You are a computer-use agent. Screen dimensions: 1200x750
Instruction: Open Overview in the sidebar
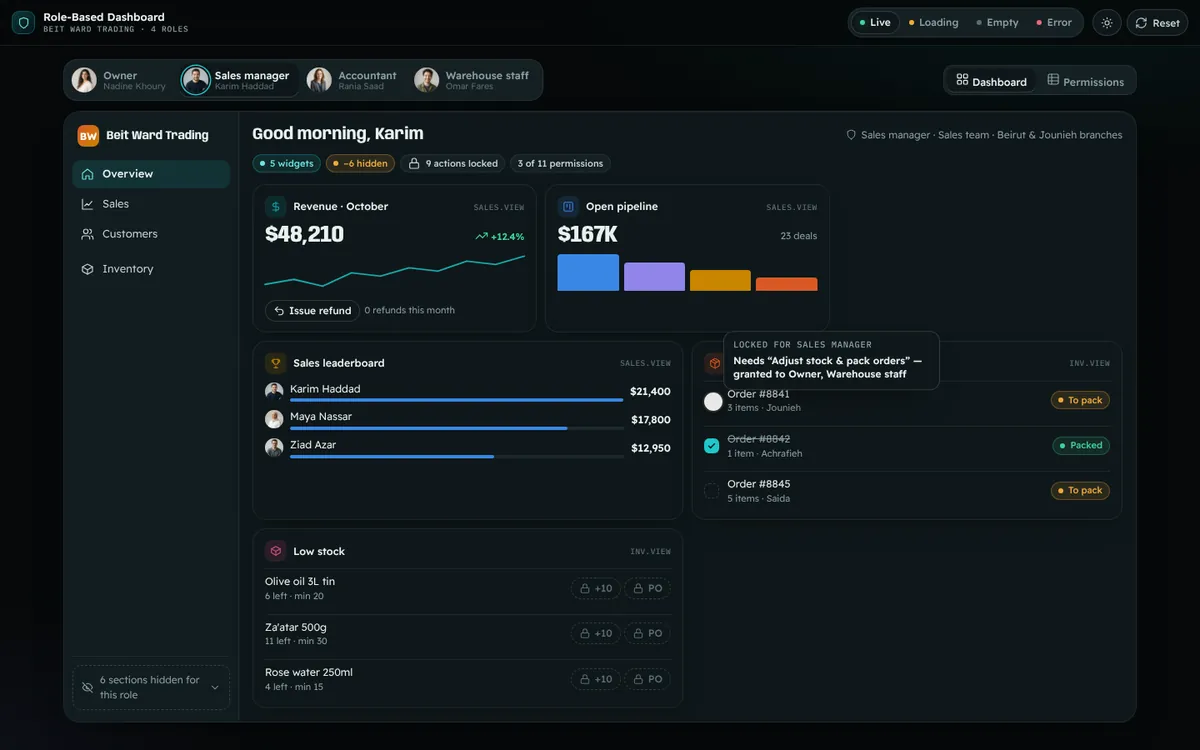151,174
